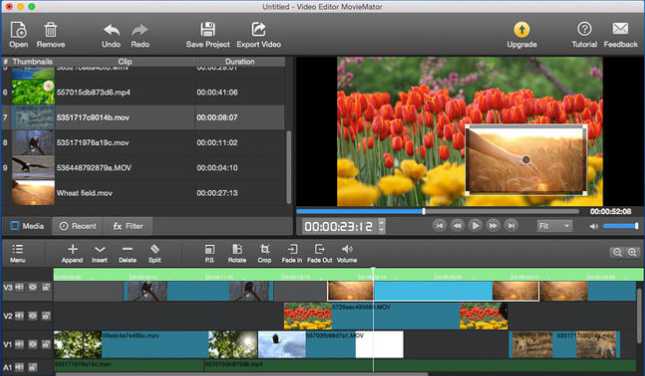645x376 pixels.
Task: Toggle first icon on V3 track header
Action: 19,287
